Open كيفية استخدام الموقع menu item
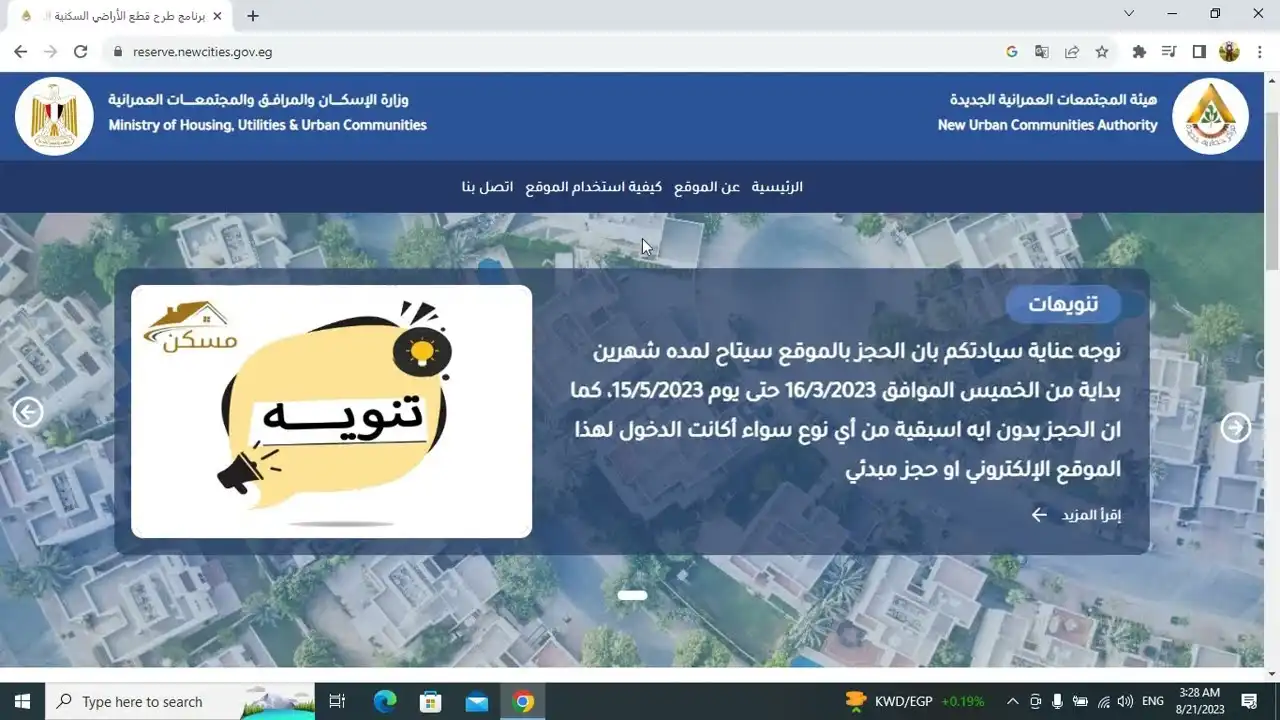The height and width of the screenshot is (720, 1280). (x=594, y=187)
